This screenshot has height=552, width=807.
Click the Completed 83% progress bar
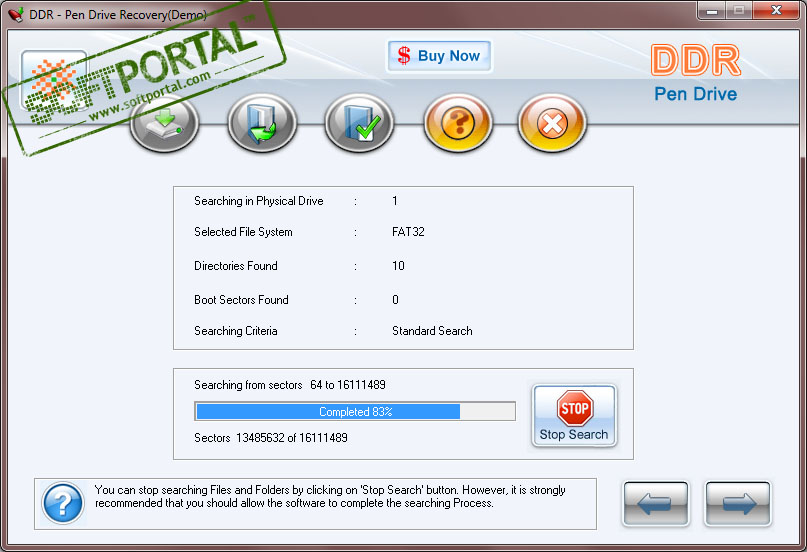click(355, 412)
